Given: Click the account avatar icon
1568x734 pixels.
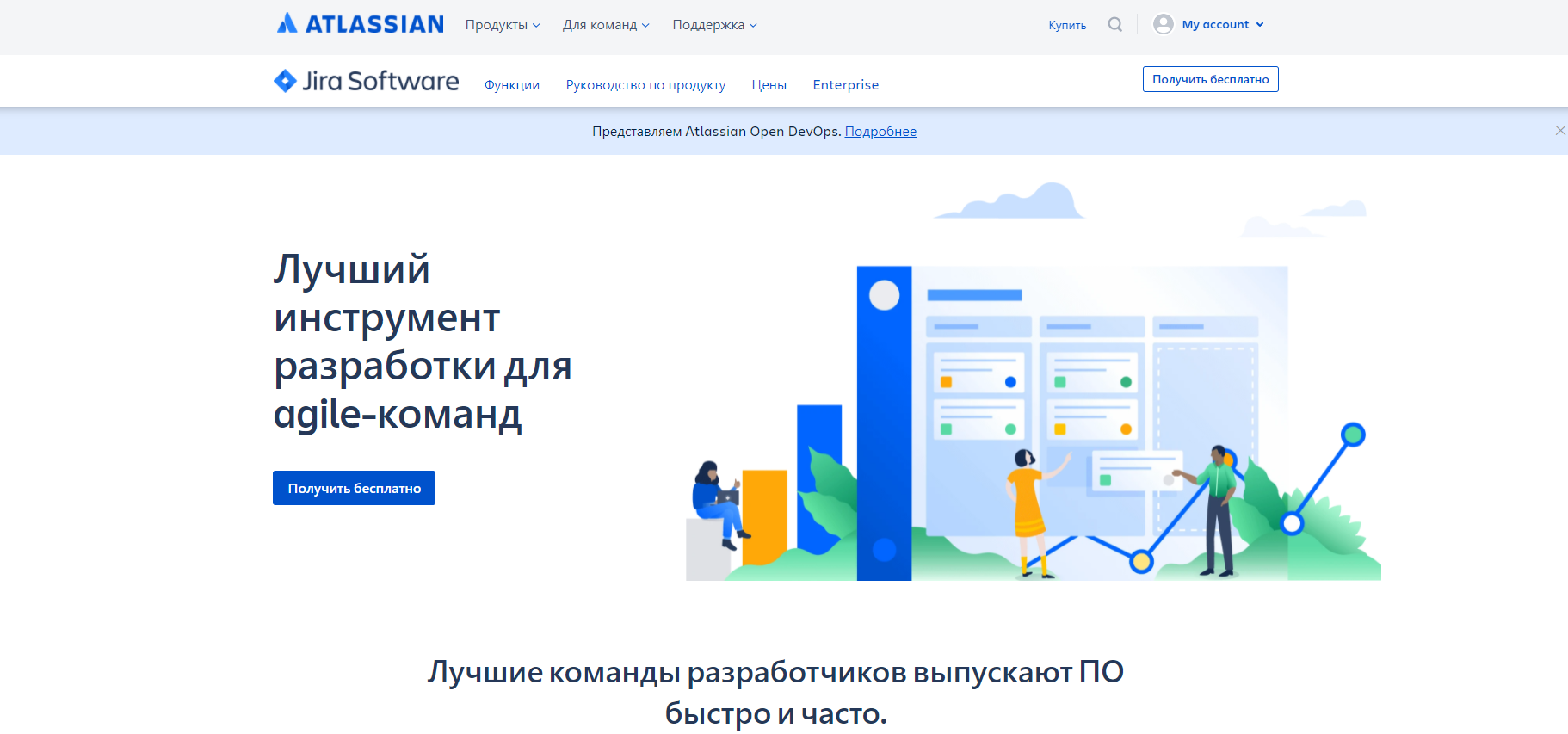Looking at the screenshot, I should 1164,24.
